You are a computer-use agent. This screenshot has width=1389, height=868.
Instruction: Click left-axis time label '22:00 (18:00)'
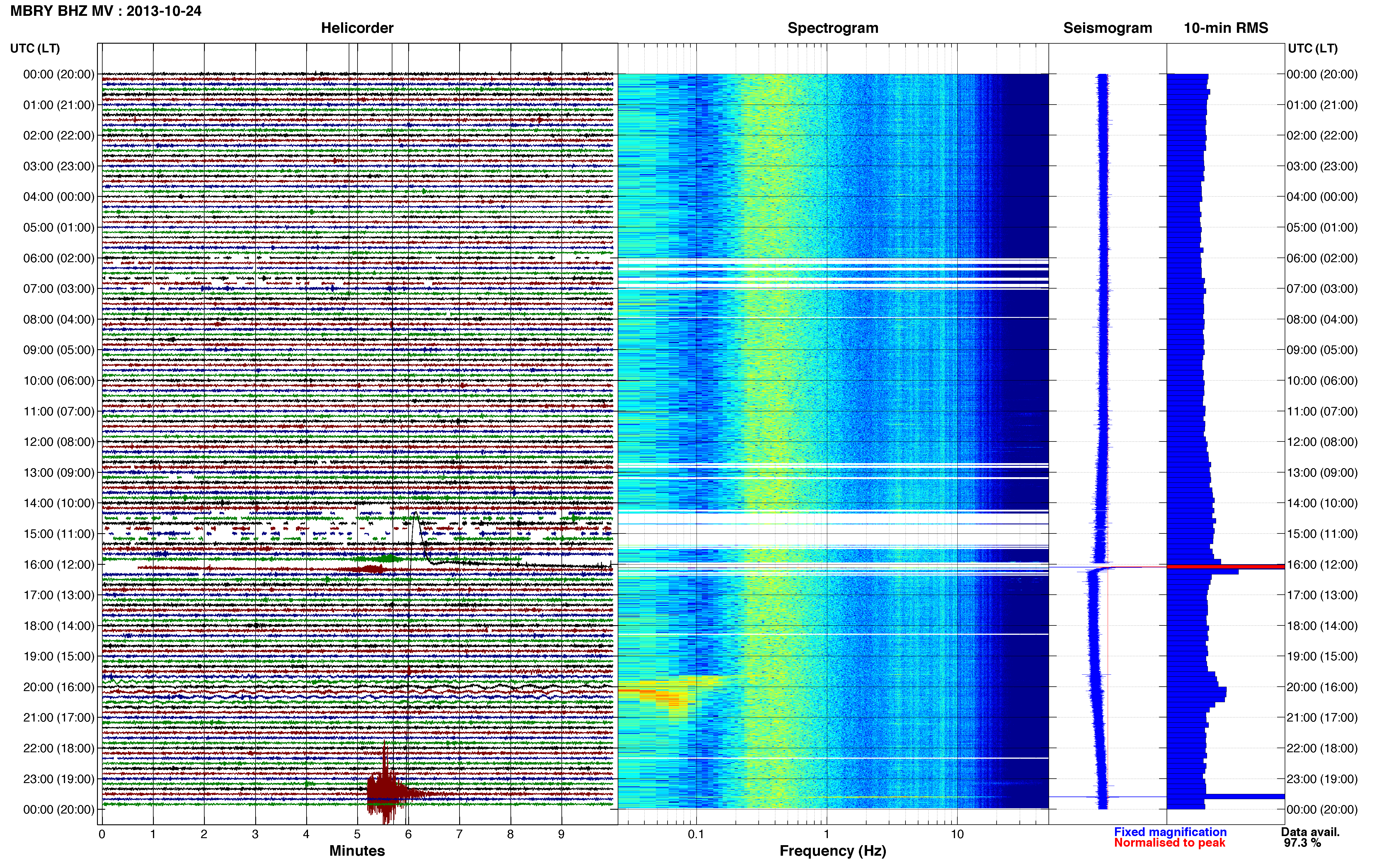(x=59, y=748)
